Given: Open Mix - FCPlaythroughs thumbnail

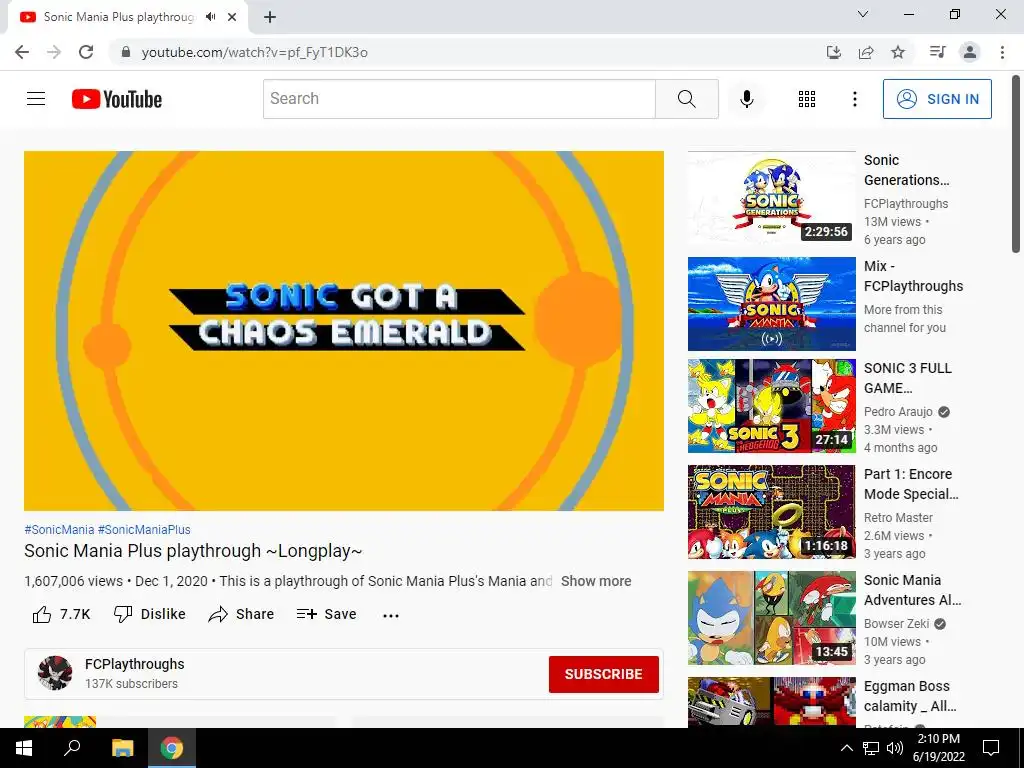Looking at the screenshot, I should pos(771,304).
